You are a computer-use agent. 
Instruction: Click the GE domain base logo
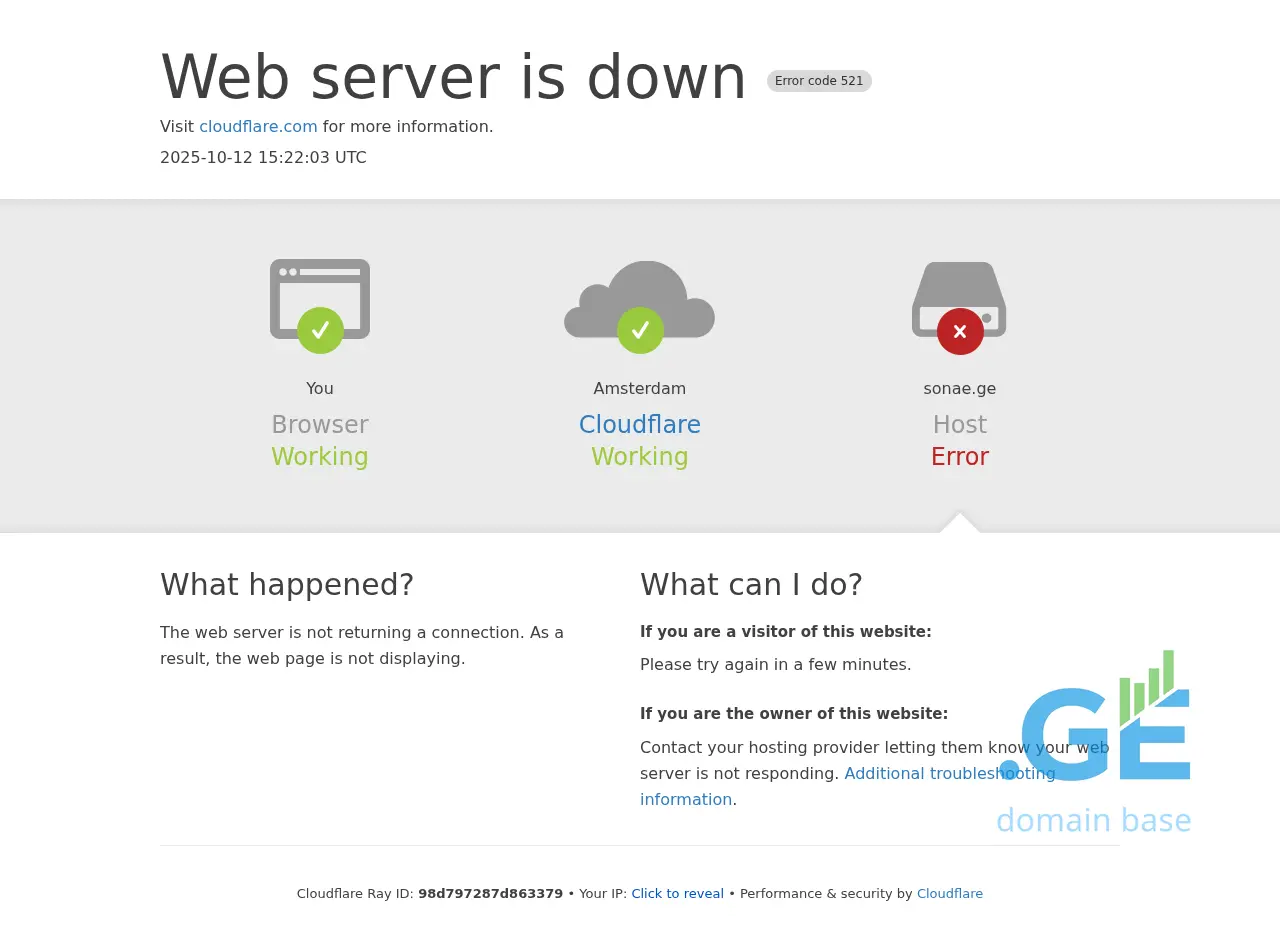coord(1094,742)
